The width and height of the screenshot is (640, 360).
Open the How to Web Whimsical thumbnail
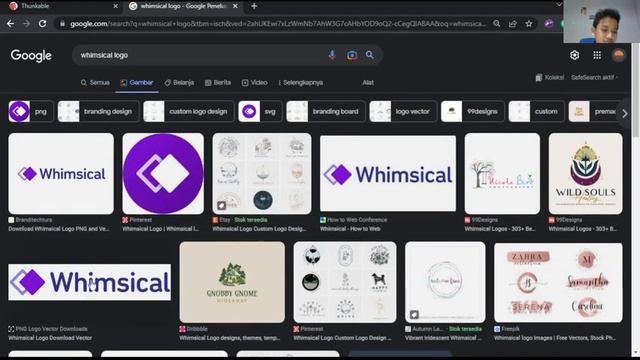[x=388, y=173]
